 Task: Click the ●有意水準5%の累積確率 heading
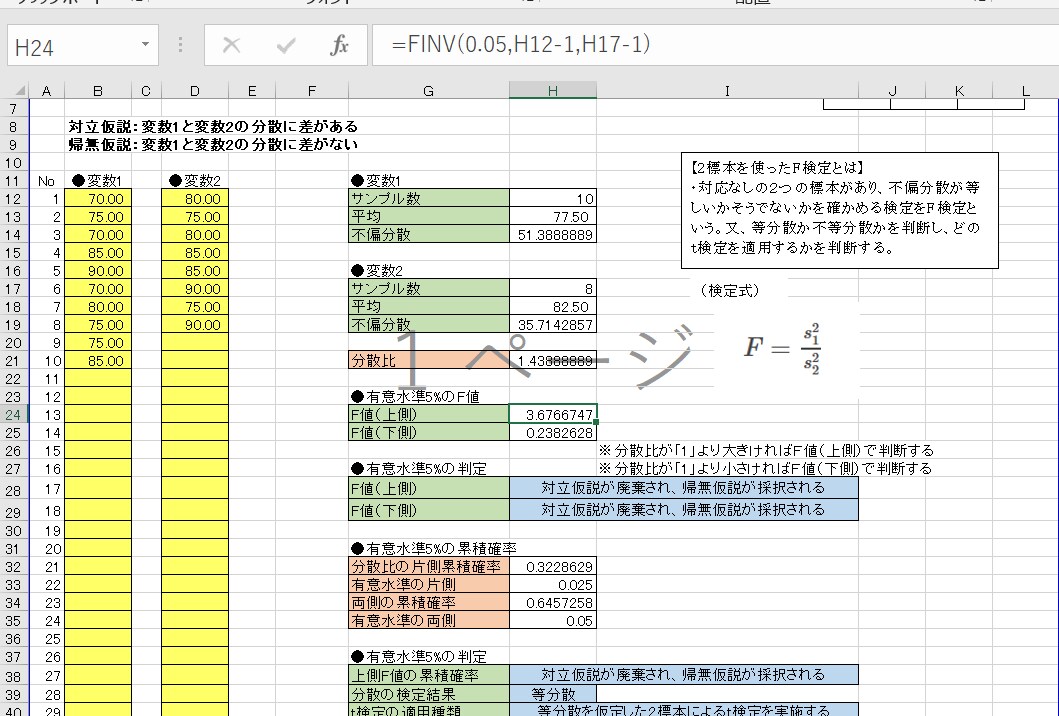434,548
